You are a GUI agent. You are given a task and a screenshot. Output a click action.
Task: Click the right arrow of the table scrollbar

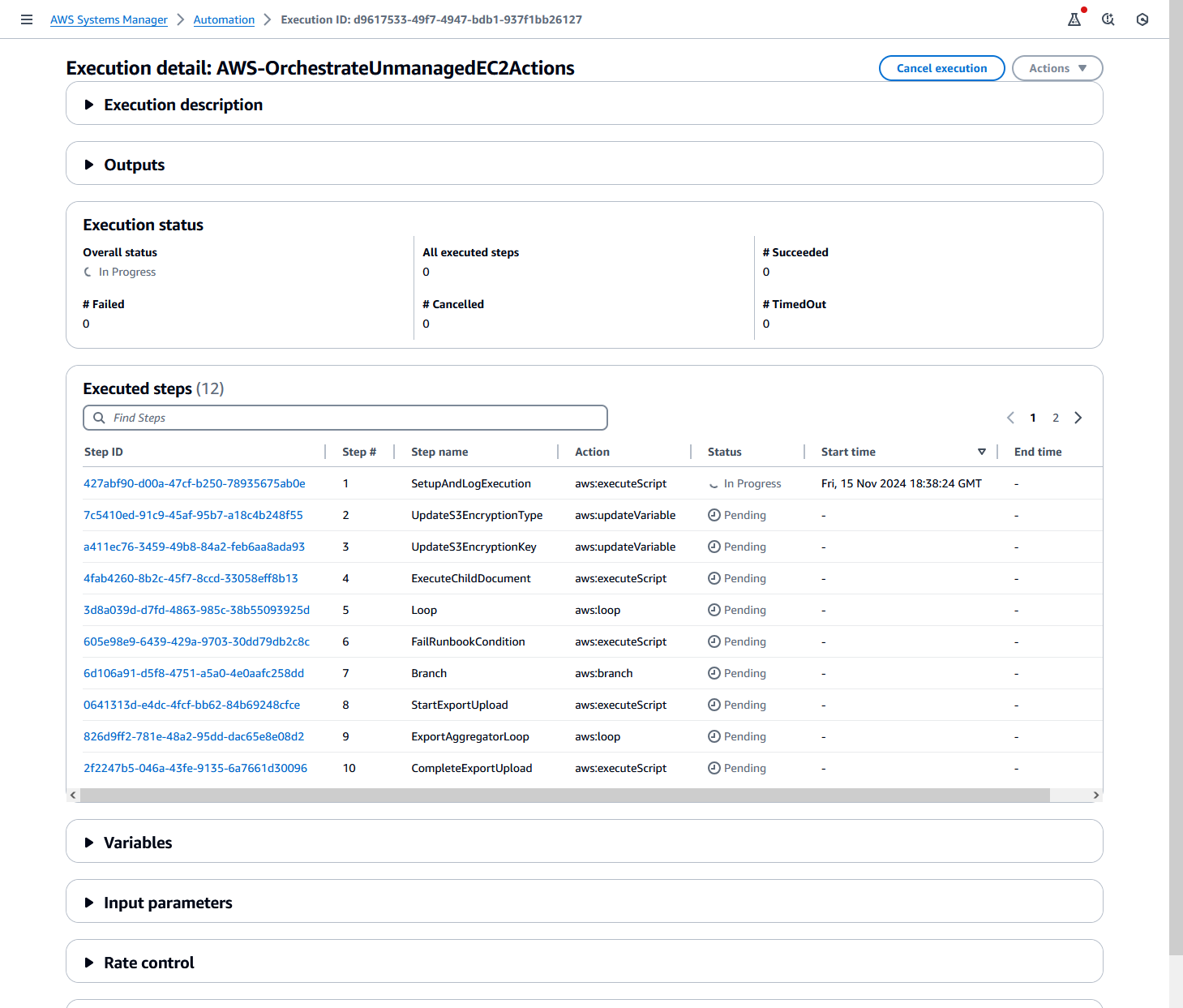pyautogui.click(x=1096, y=795)
